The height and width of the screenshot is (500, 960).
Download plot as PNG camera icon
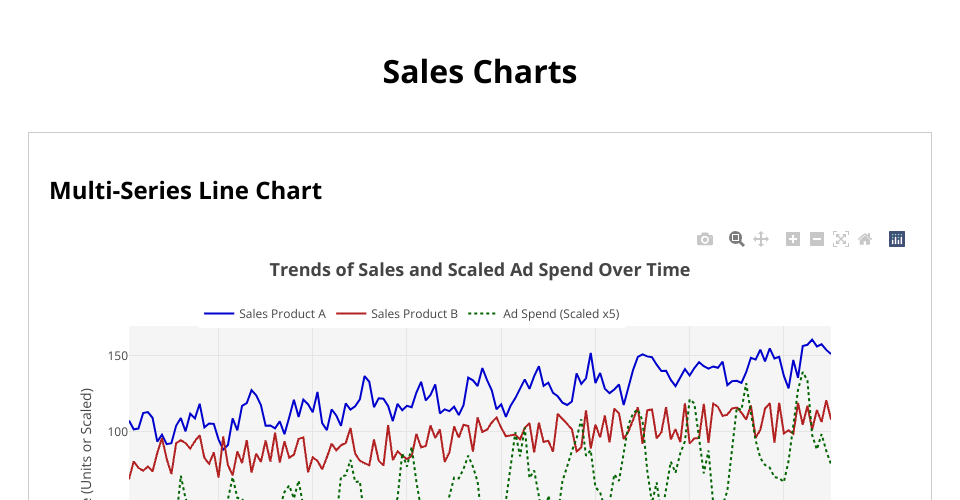(x=705, y=239)
